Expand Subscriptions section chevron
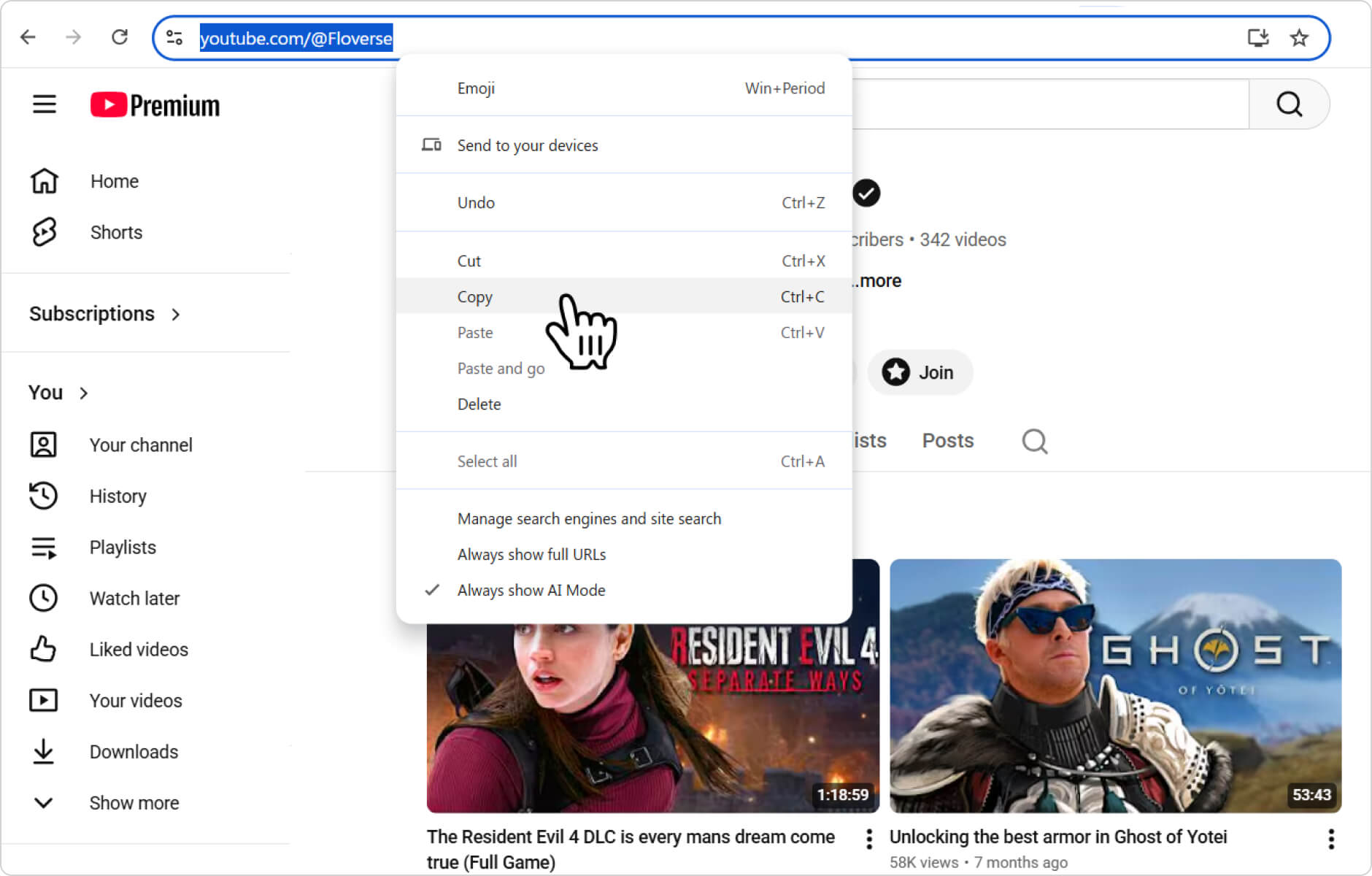This screenshot has height=876, width=1372. point(176,314)
